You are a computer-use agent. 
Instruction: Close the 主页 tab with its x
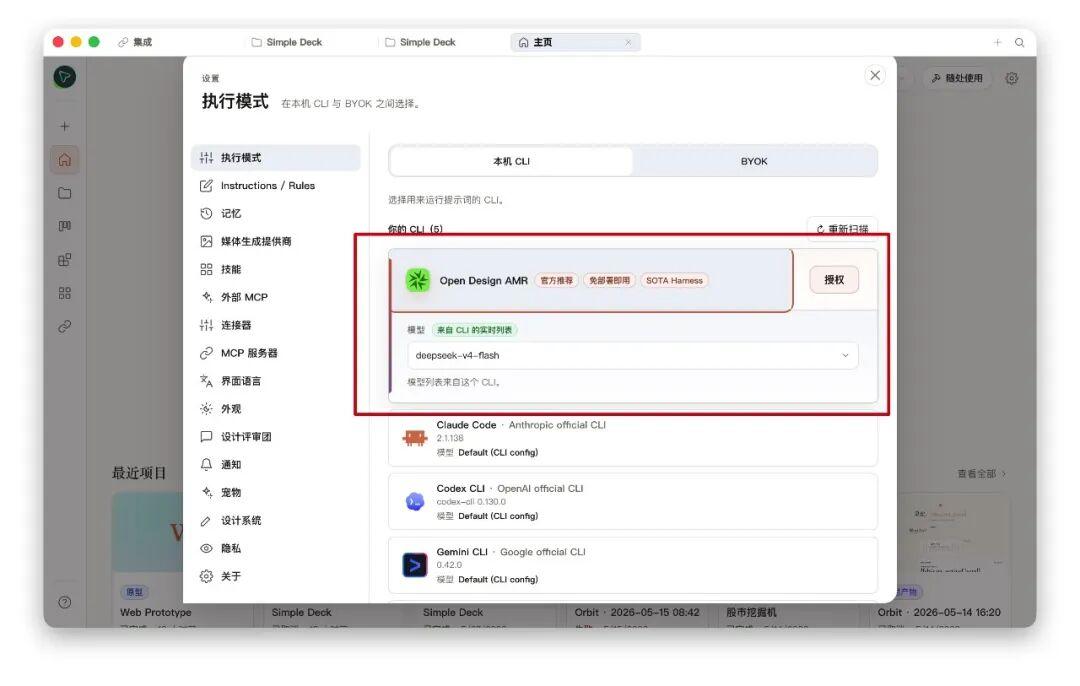628,43
